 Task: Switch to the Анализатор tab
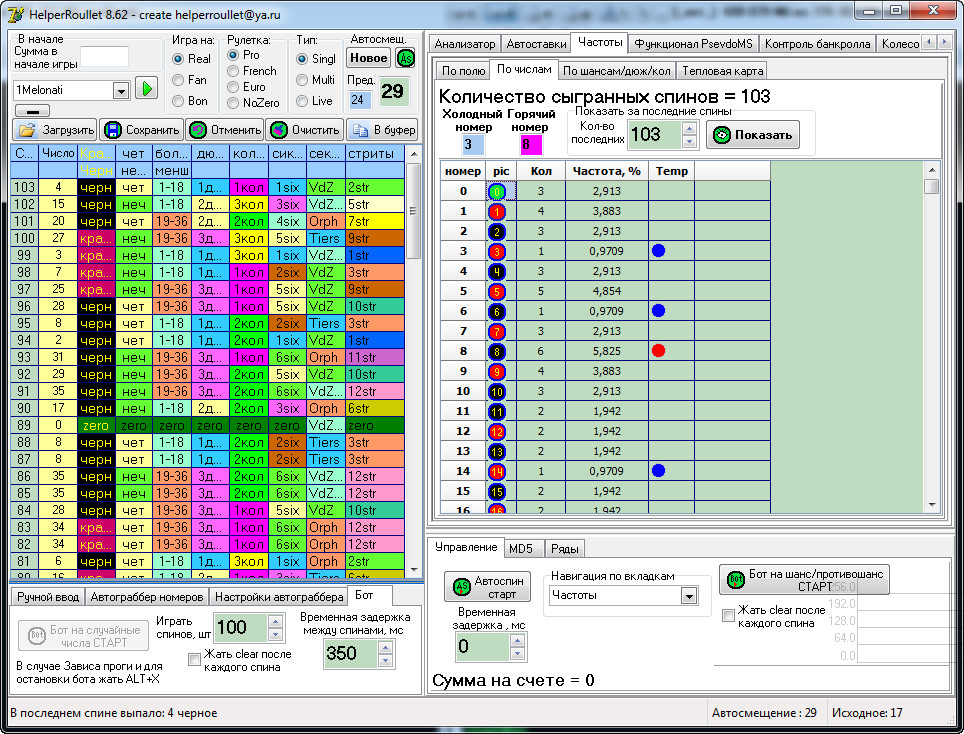[x=465, y=44]
